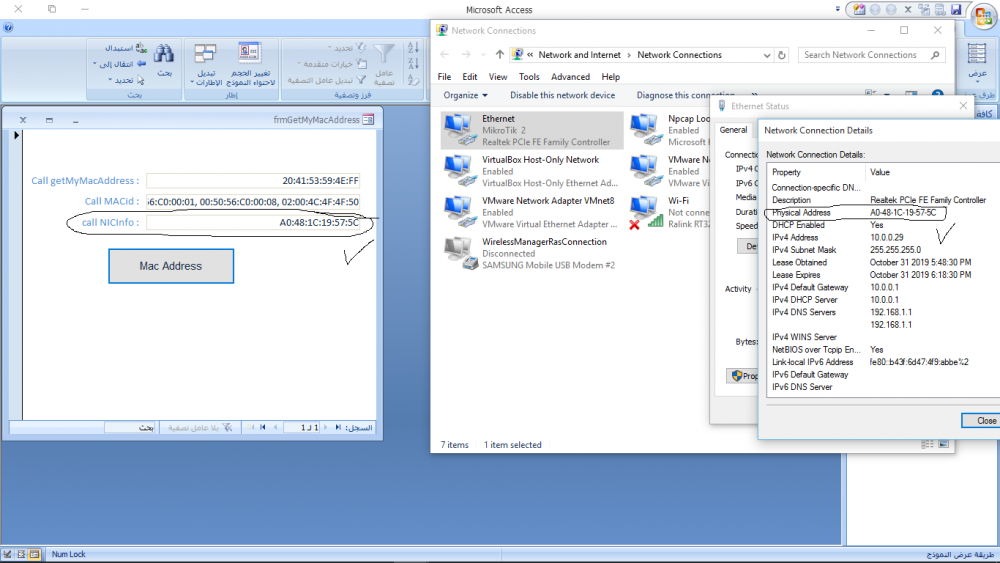Select WirelessManagerRasConnection item

pos(532,253)
